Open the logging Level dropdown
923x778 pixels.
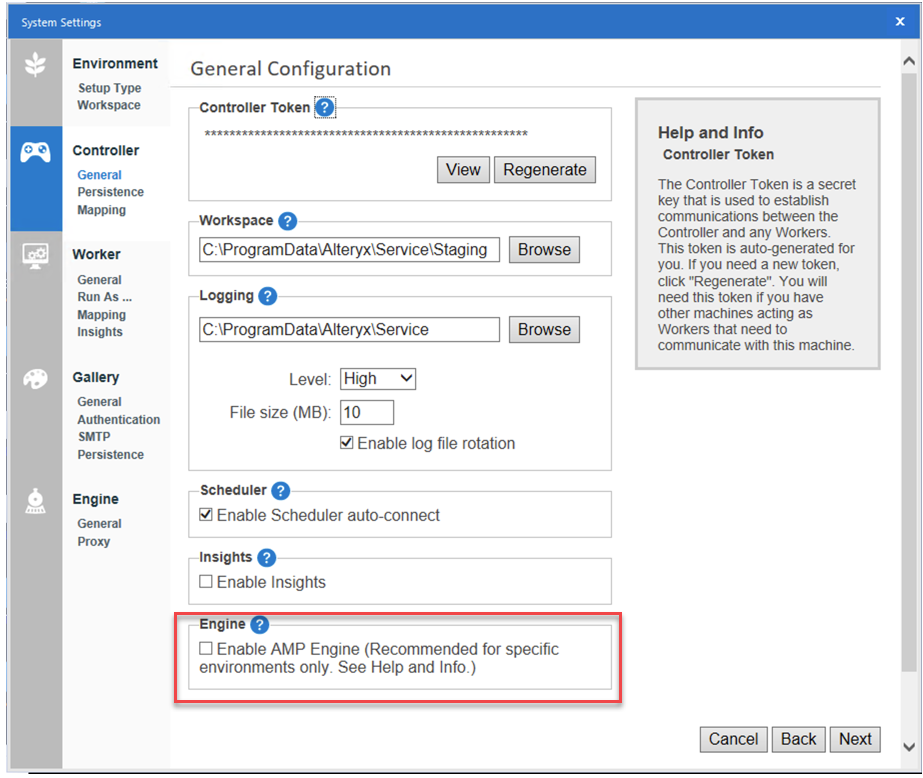pos(378,378)
